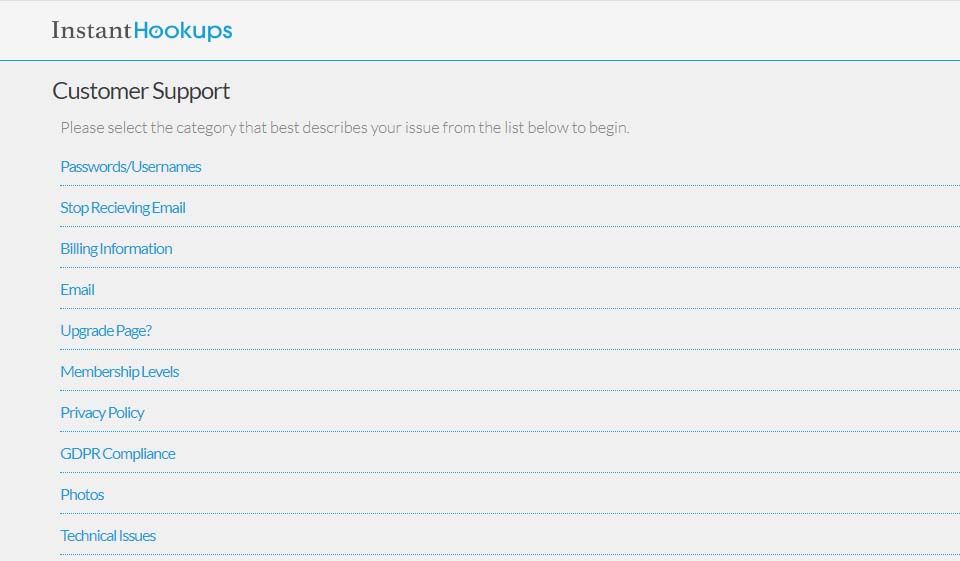Image resolution: width=960 pixels, height=561 pixels.
Task: Expand the Upgrade Page? topic
Action: click(x=106, y=331)
